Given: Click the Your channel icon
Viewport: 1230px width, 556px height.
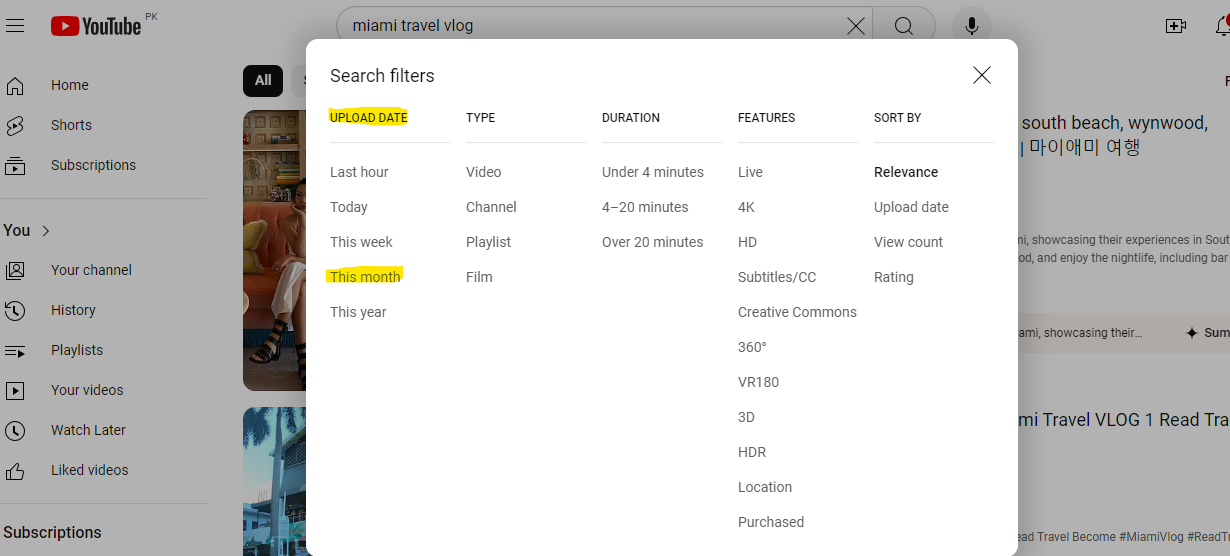Looking at the screenshot, I should tap(15, 270).
